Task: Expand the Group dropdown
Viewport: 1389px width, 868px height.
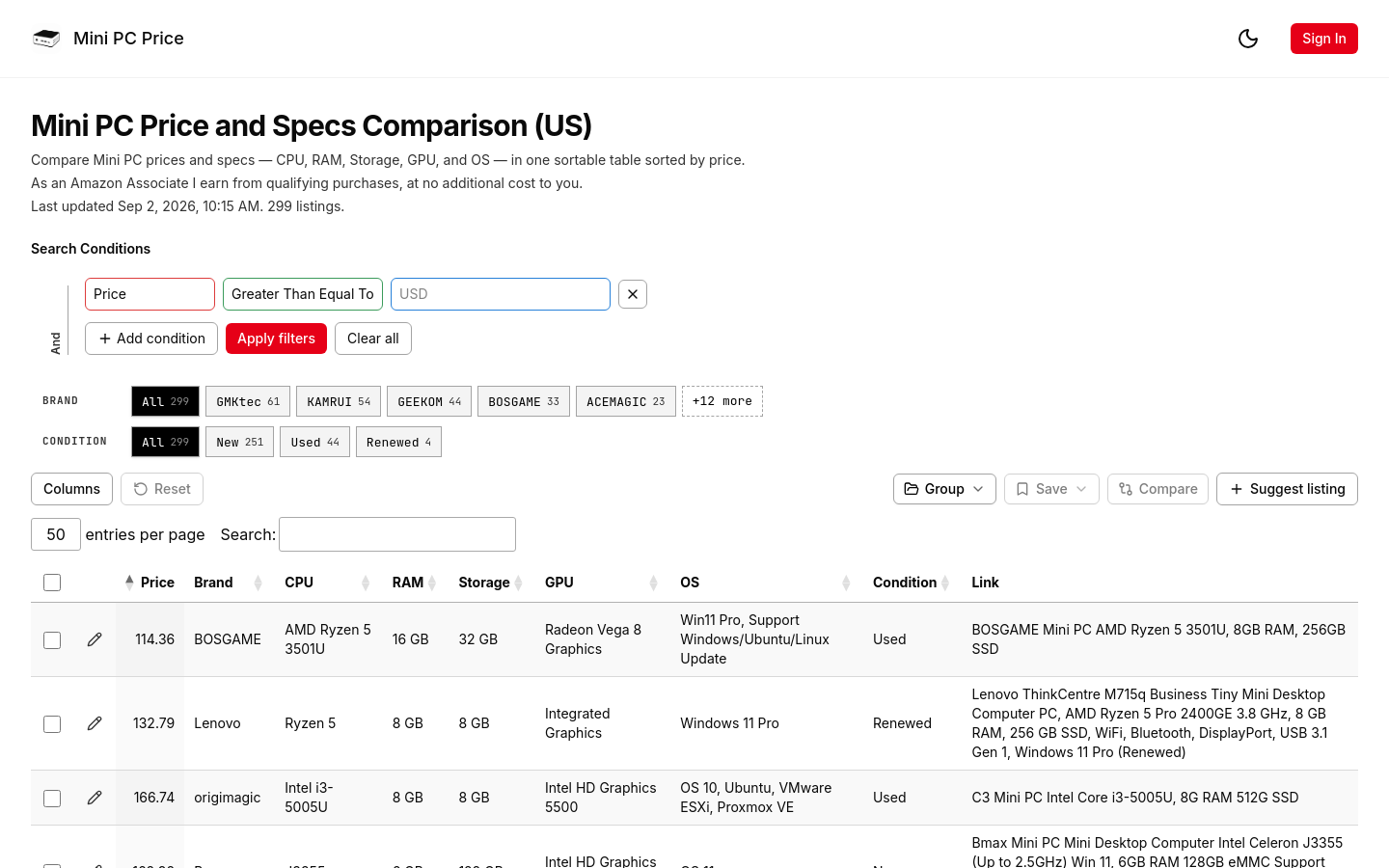Action: [x=944, y=489]
